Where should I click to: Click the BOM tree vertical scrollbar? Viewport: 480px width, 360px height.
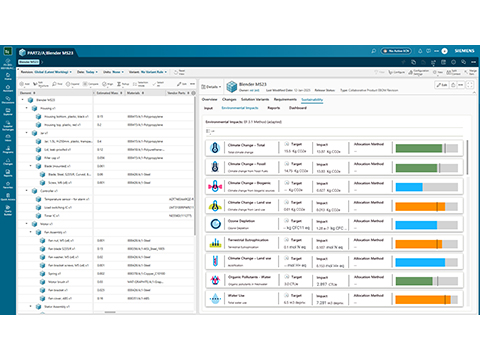[194, 167]
